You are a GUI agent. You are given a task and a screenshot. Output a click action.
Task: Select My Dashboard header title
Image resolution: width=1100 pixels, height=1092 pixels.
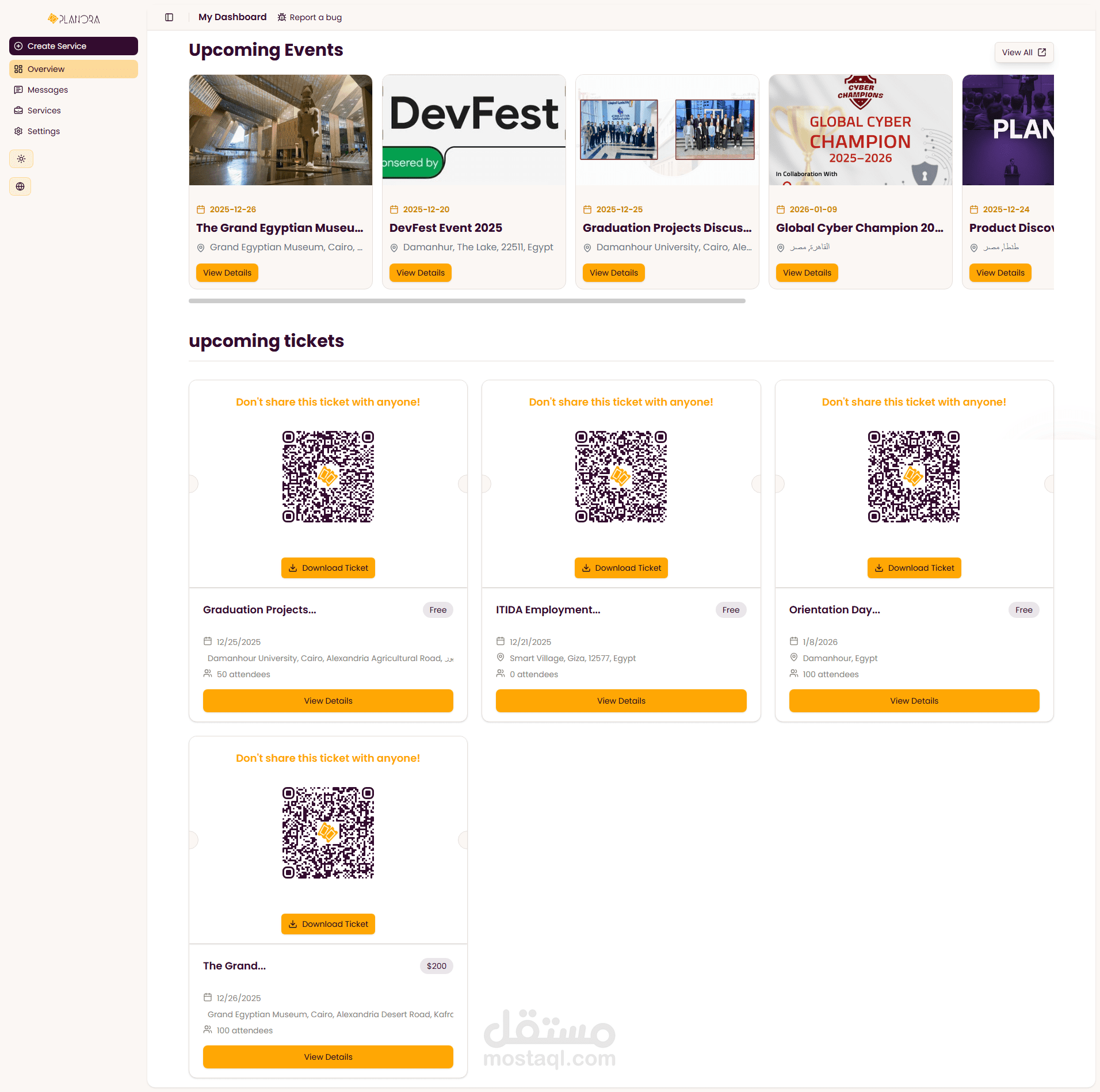(232, 17)
